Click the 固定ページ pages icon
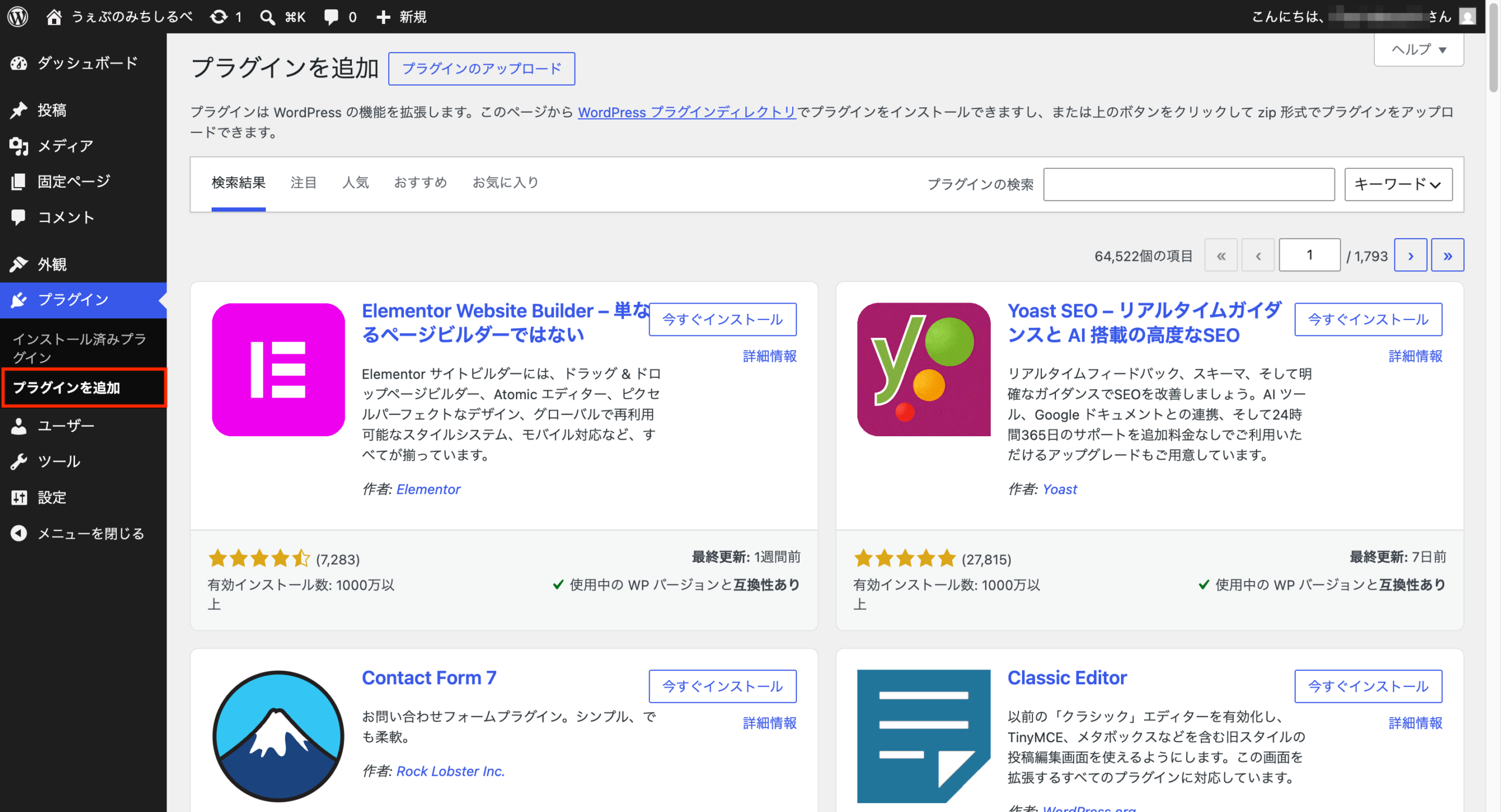Image resolution: width=1501 pixels, height=812 pixels. 19,181
